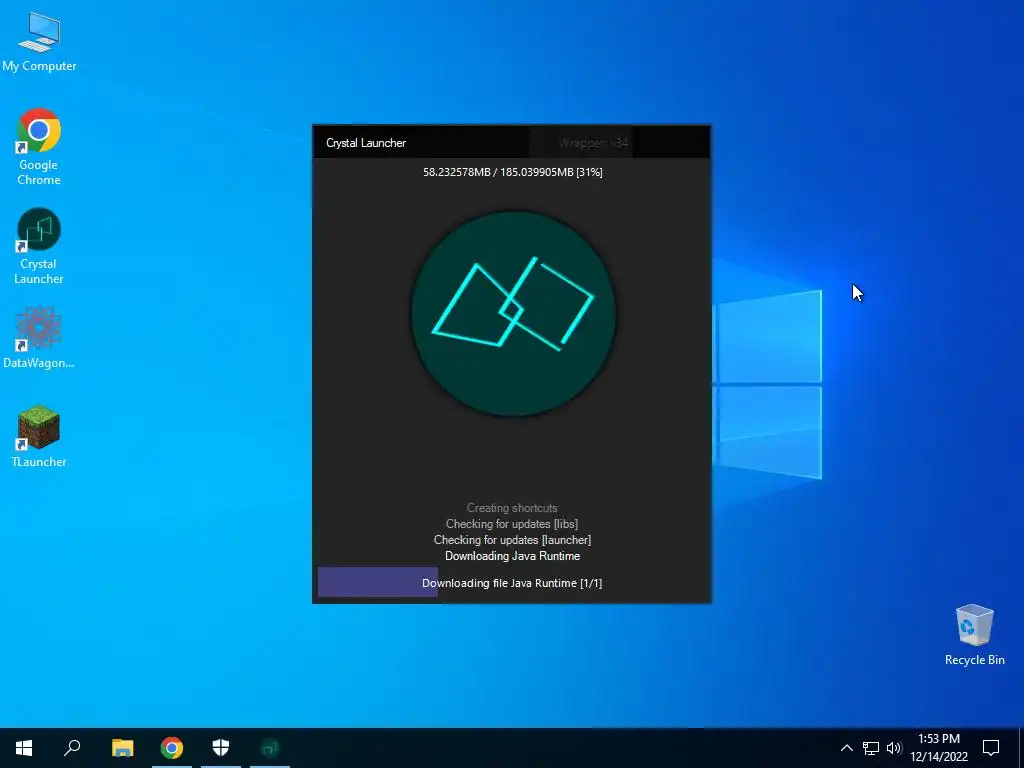
Task: Open the Recycle Bin icon
Action: (x=974, y=635)
